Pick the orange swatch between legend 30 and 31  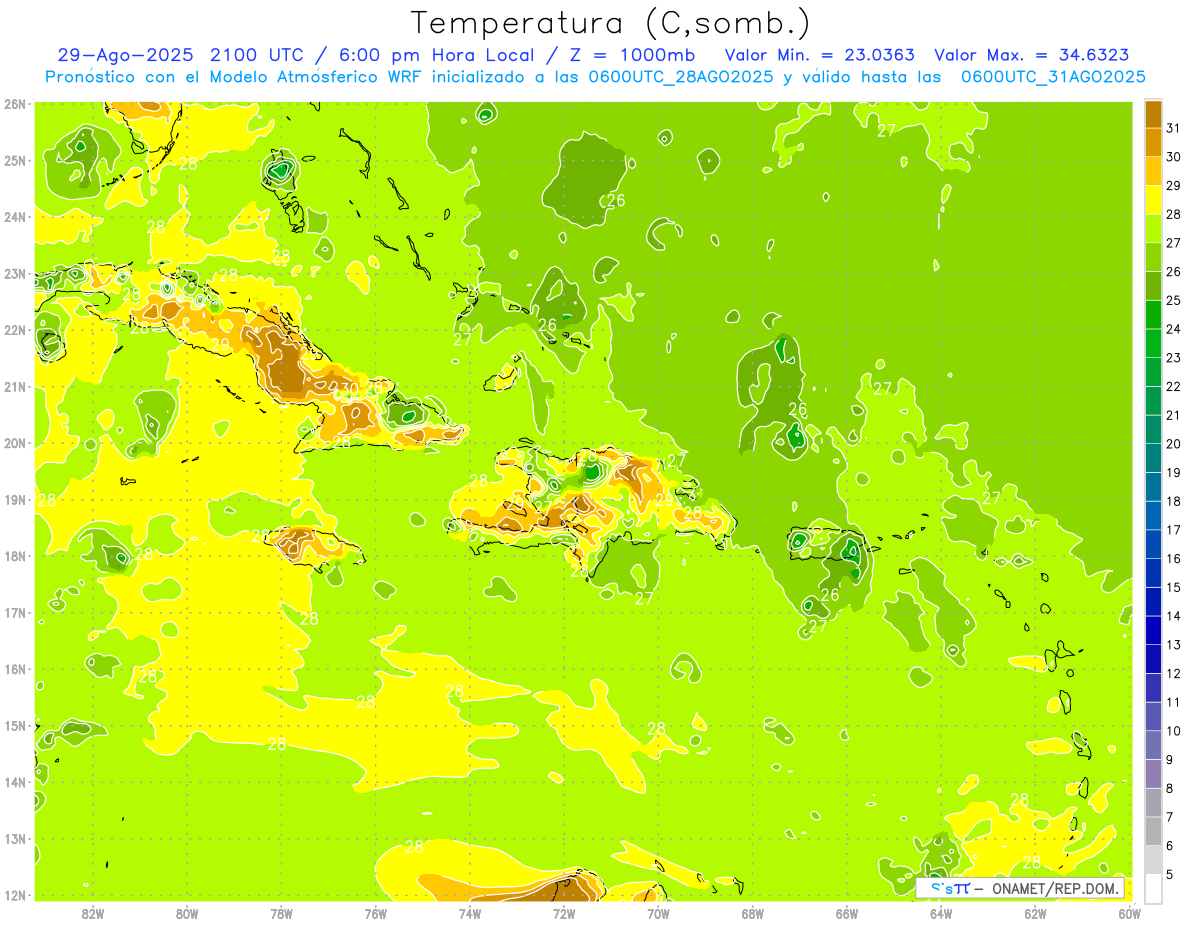1153,142
